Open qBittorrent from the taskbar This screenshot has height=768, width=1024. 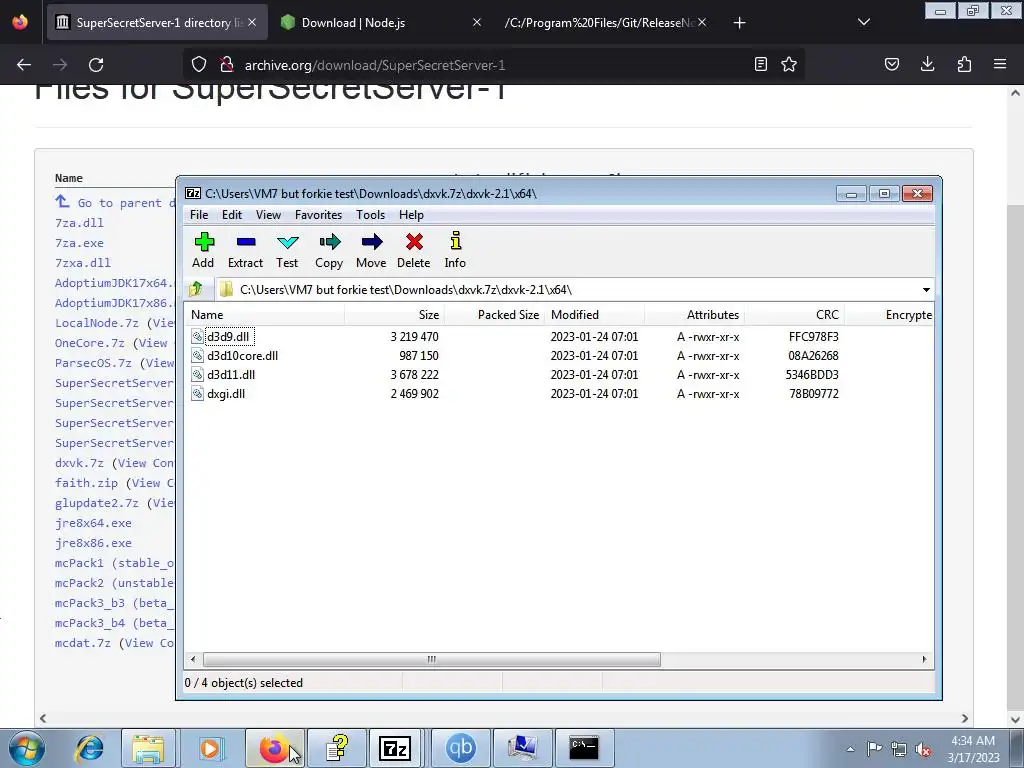[460, 748]
